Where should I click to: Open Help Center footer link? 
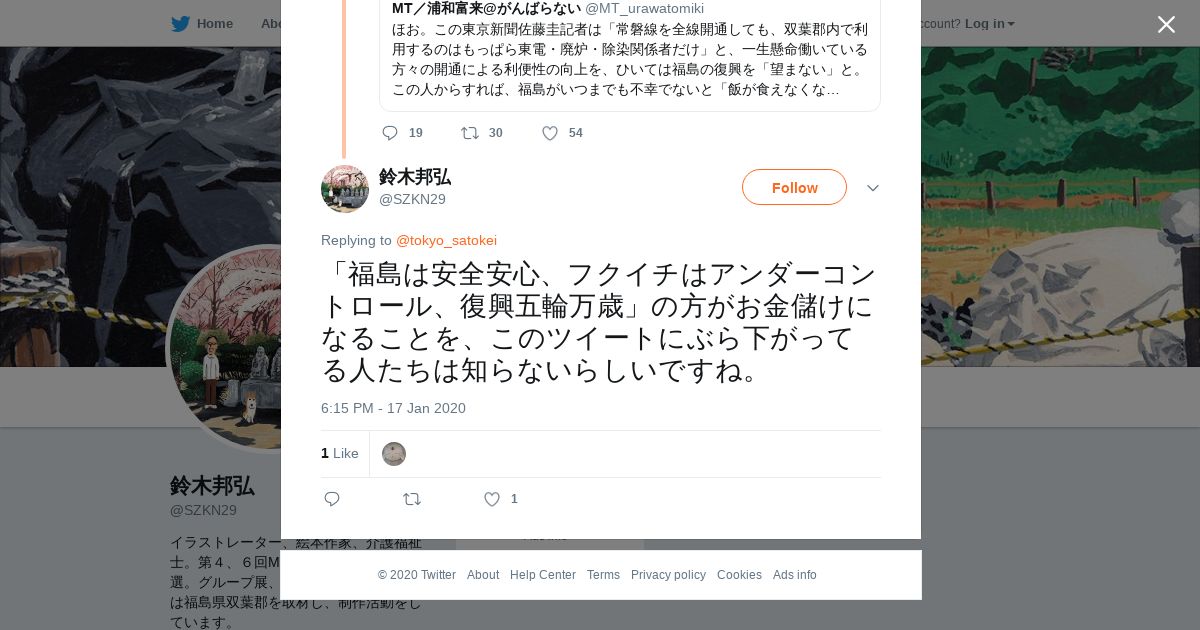click(543, 575)
